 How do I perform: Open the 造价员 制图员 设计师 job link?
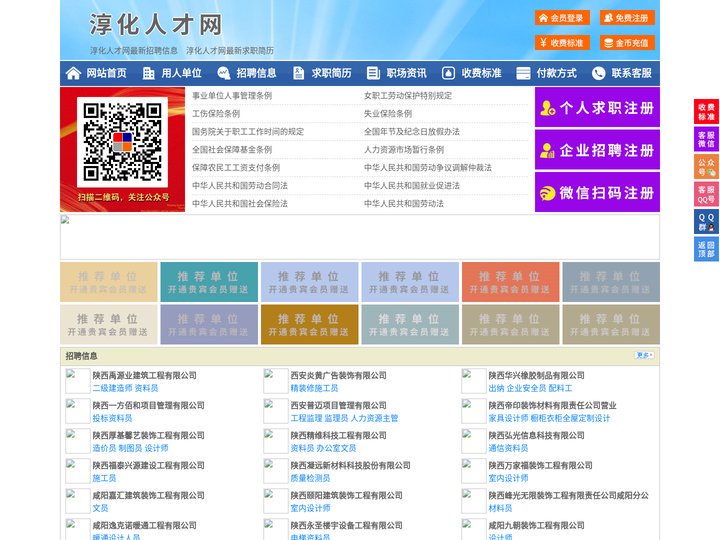[130, 448]
